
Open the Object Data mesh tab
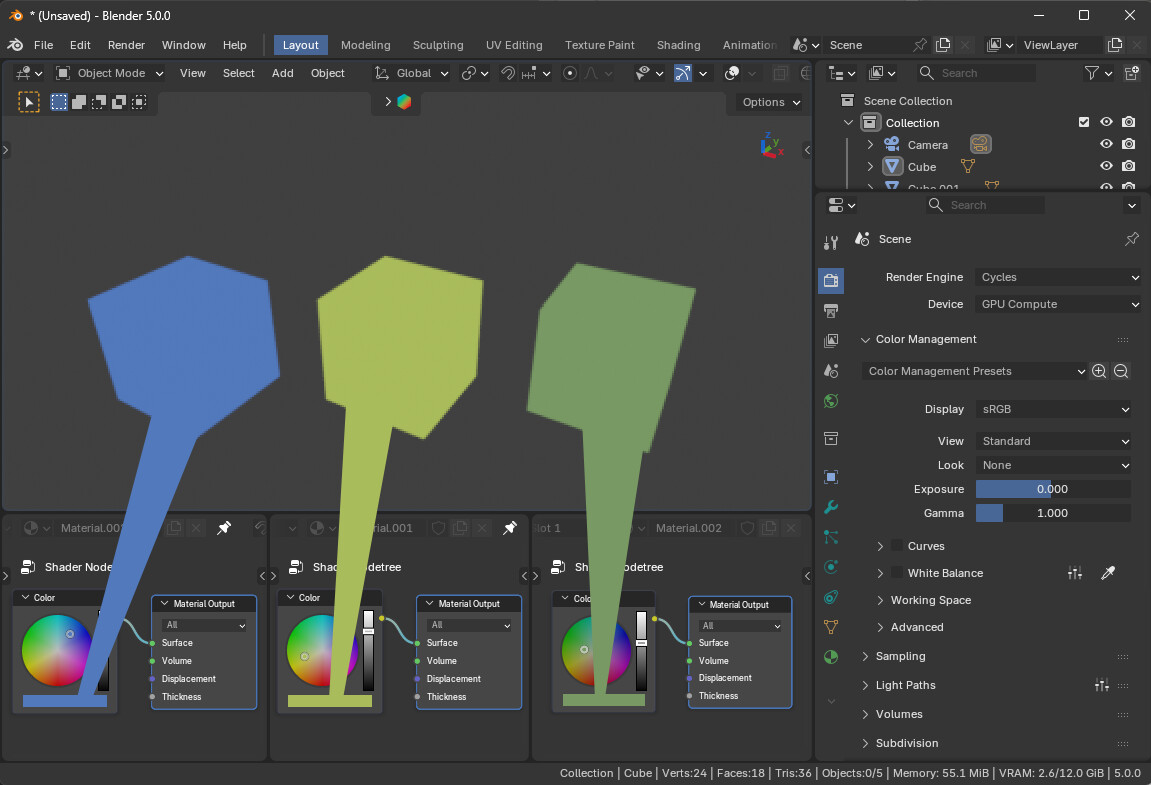pyautogui.click(x=831, y=627)
